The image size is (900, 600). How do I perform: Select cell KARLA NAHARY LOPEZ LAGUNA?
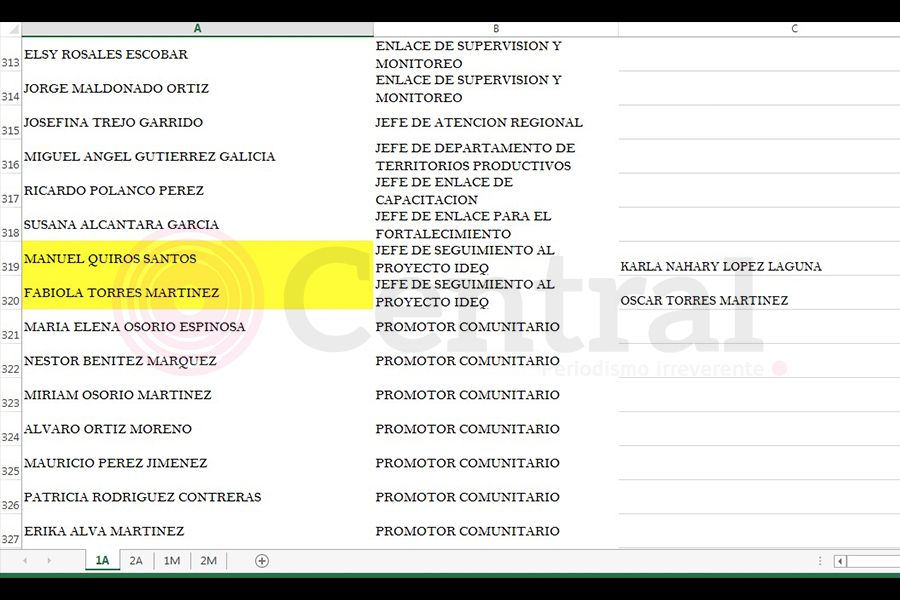pos(759,258)
